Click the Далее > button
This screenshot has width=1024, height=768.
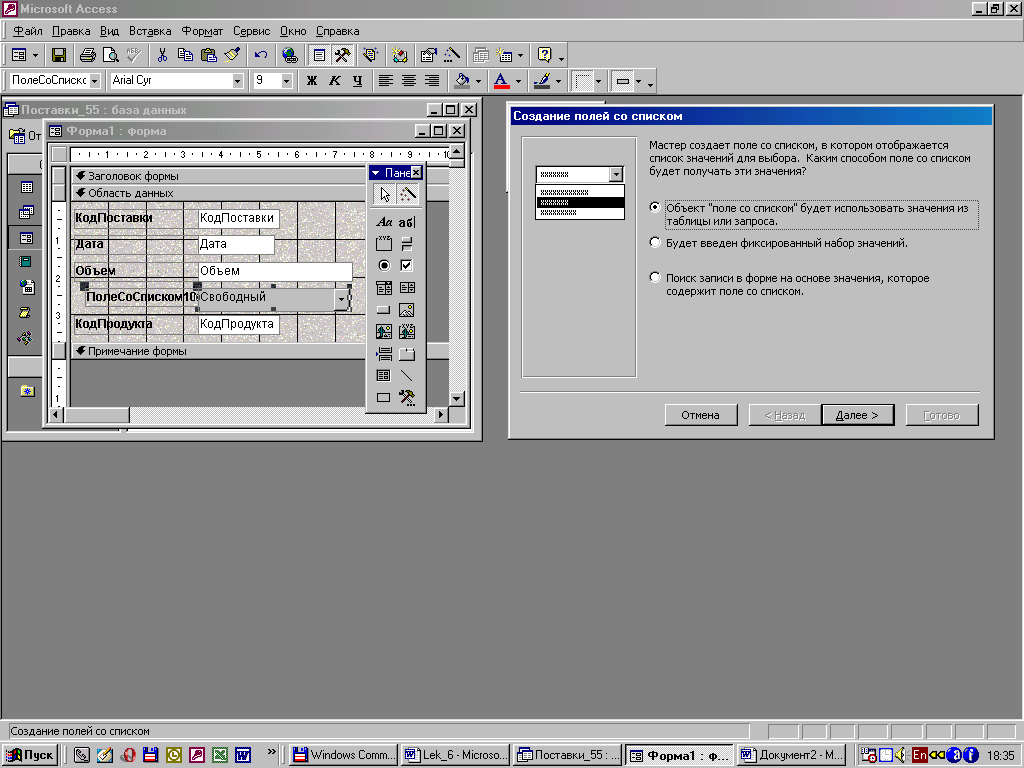point(857,415)
